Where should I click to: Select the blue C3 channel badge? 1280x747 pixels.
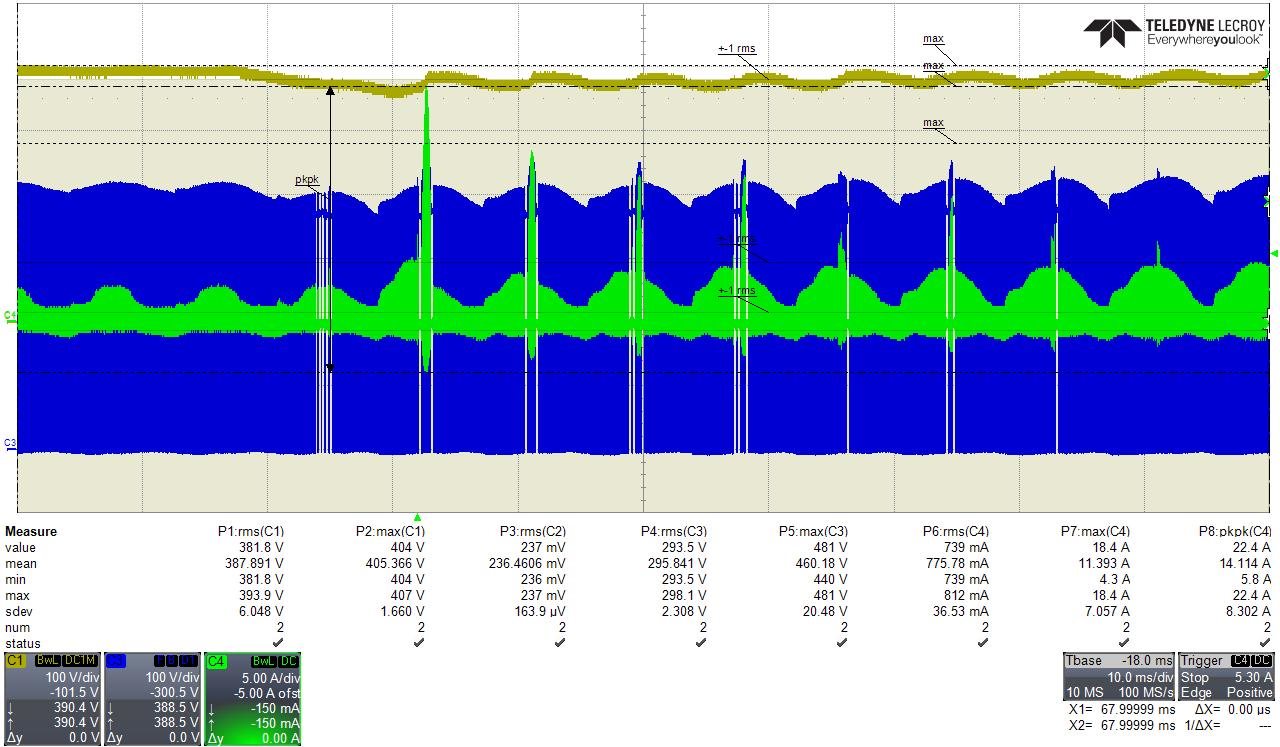coord(115,661)
